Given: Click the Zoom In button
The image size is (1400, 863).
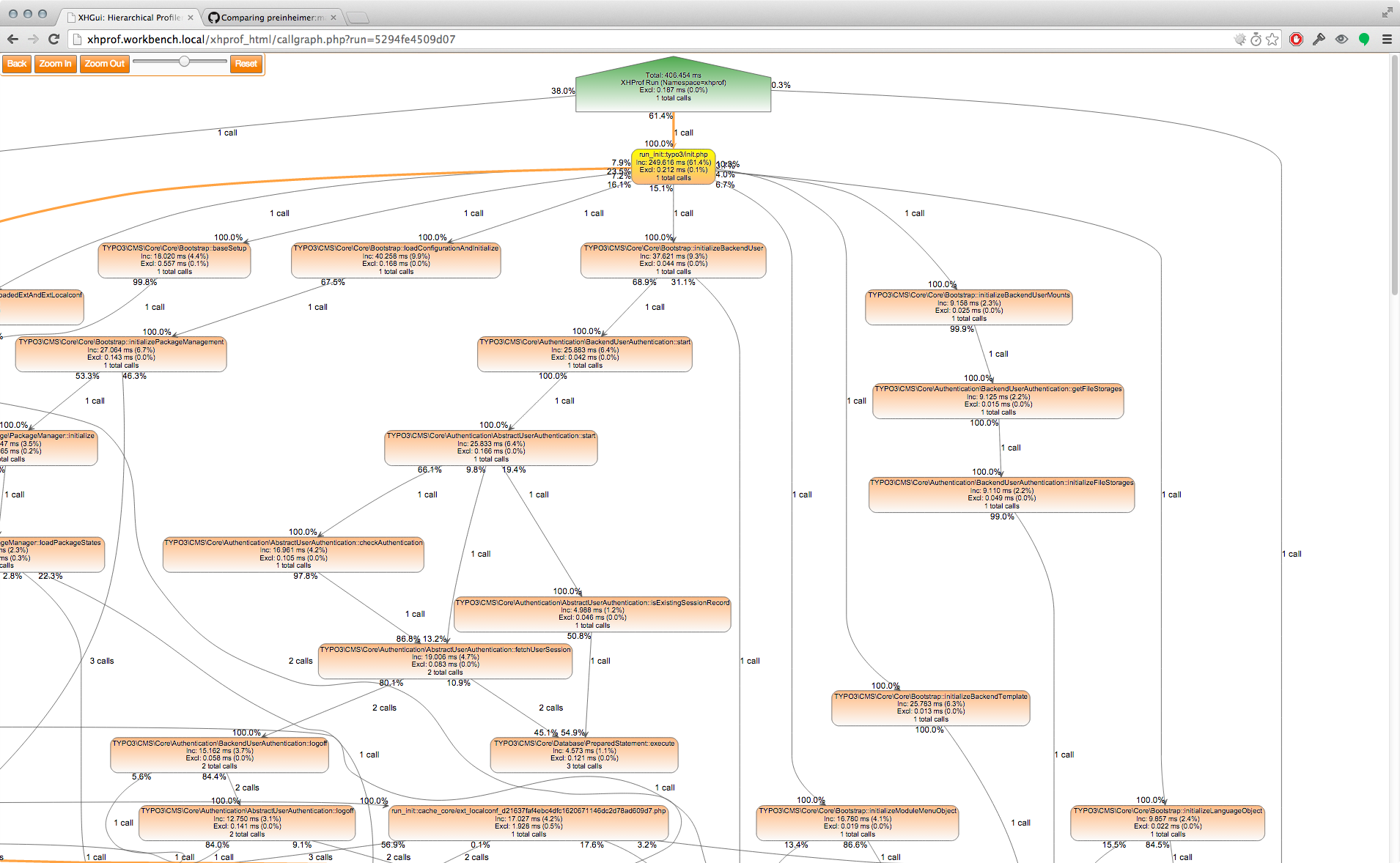Looking at the screenshot, I should click(56, 64).
